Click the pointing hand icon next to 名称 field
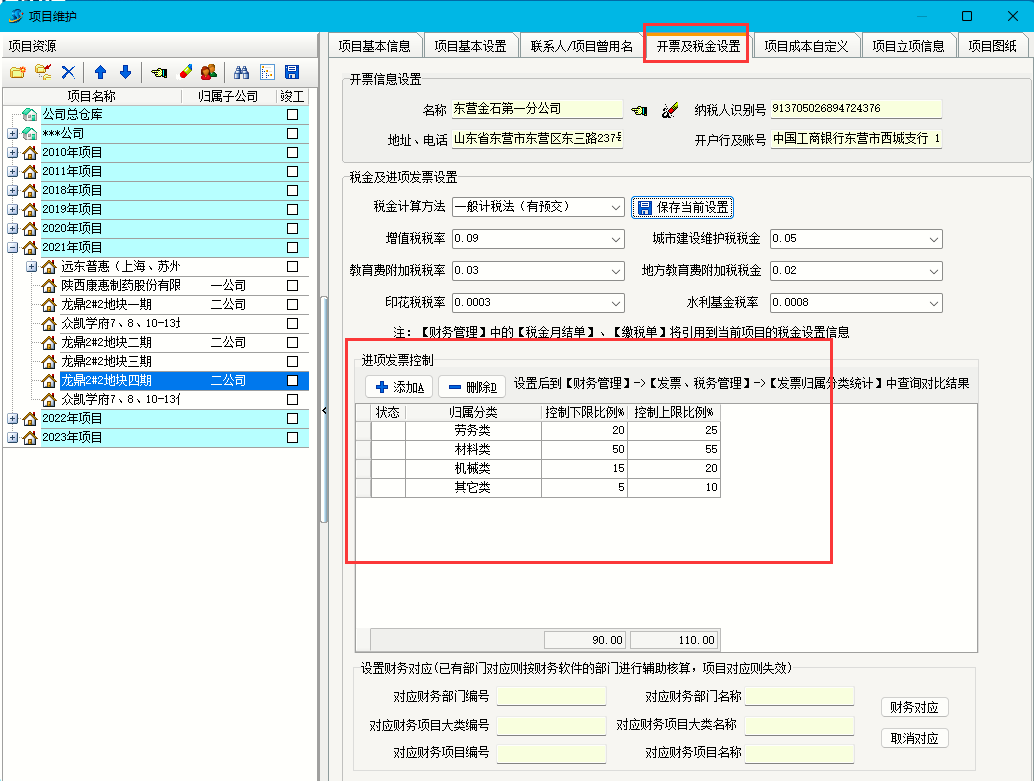This screenshot has height=781, width=1034. coord(640,110)
